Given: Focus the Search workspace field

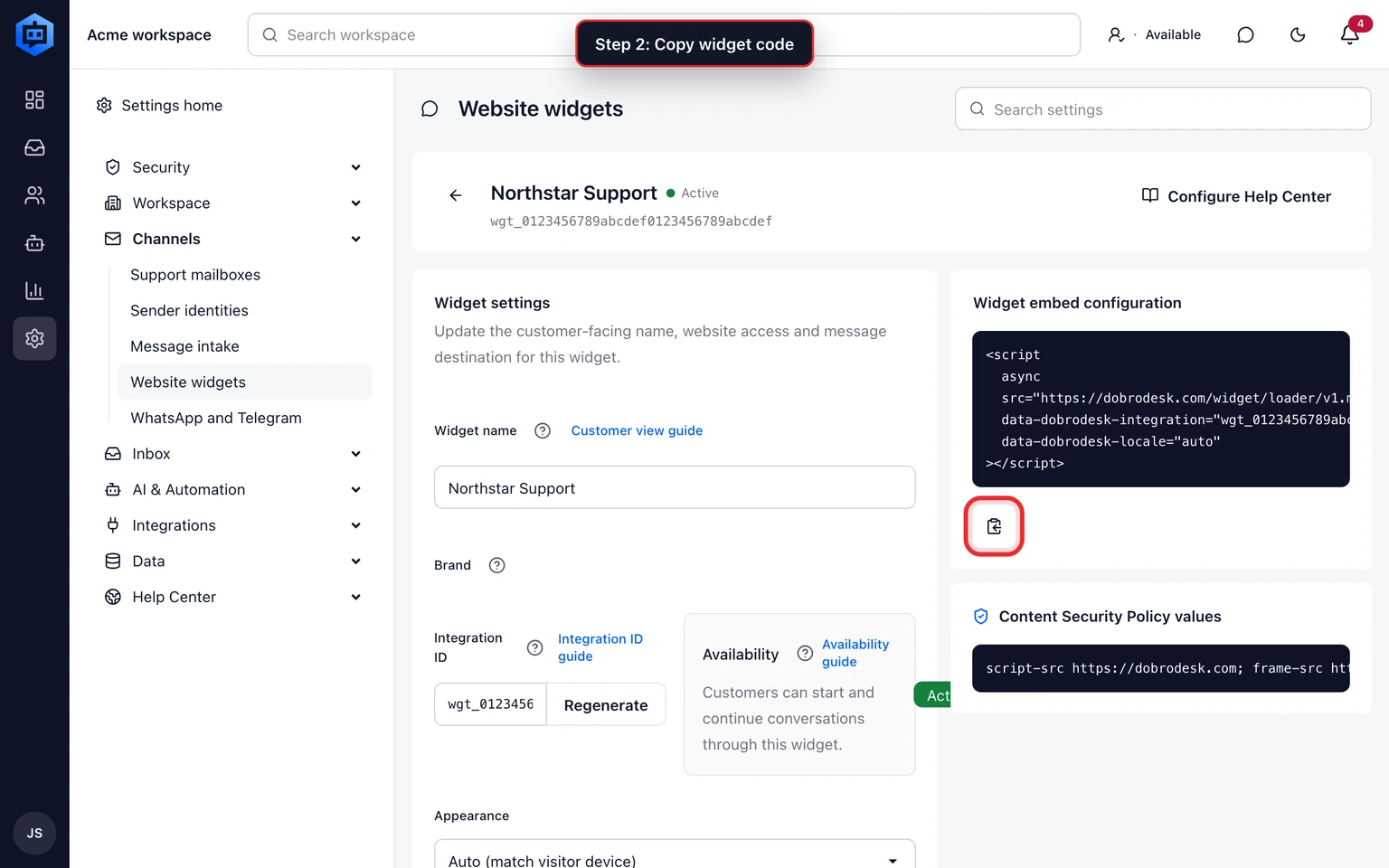Looking at the screenshot, I should (x=664, y=34).
